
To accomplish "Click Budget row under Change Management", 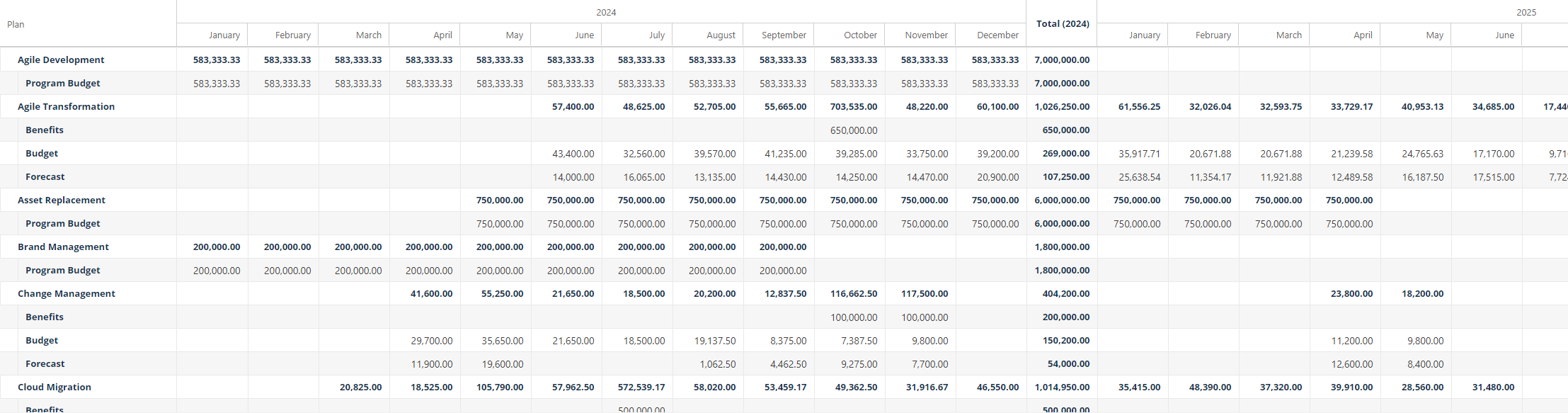I will coord(42,340).
